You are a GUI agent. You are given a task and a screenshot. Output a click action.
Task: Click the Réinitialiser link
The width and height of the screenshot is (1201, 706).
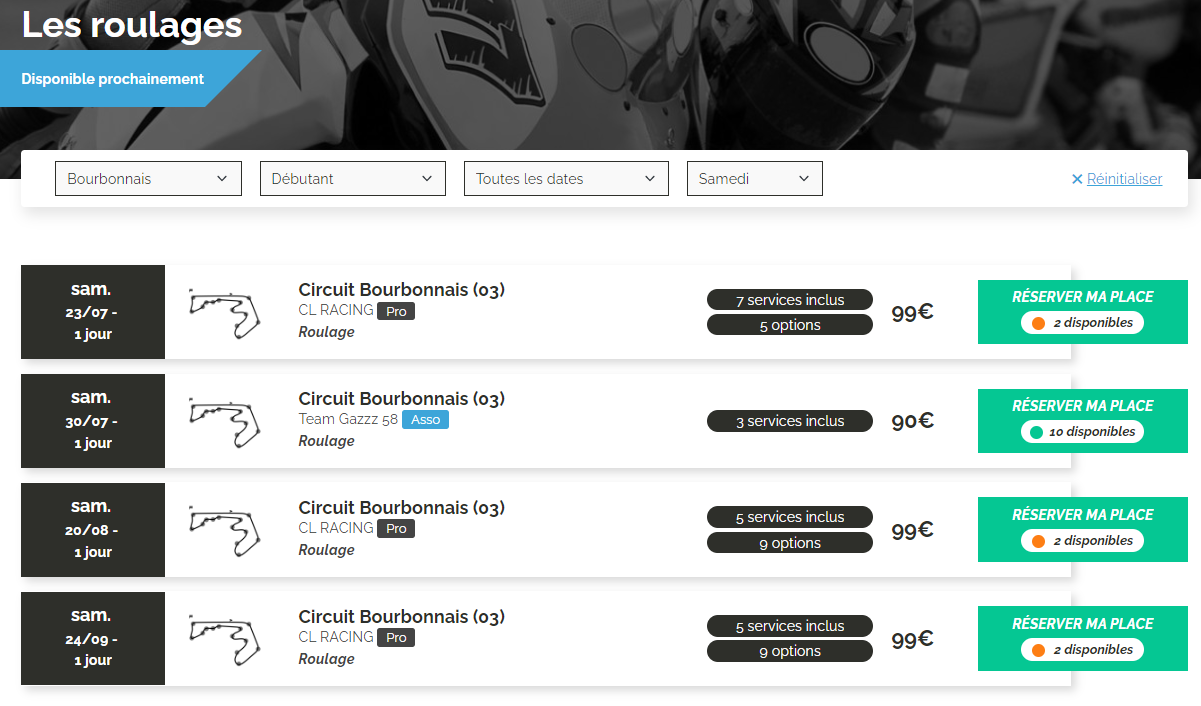[x=1124, y=179]
